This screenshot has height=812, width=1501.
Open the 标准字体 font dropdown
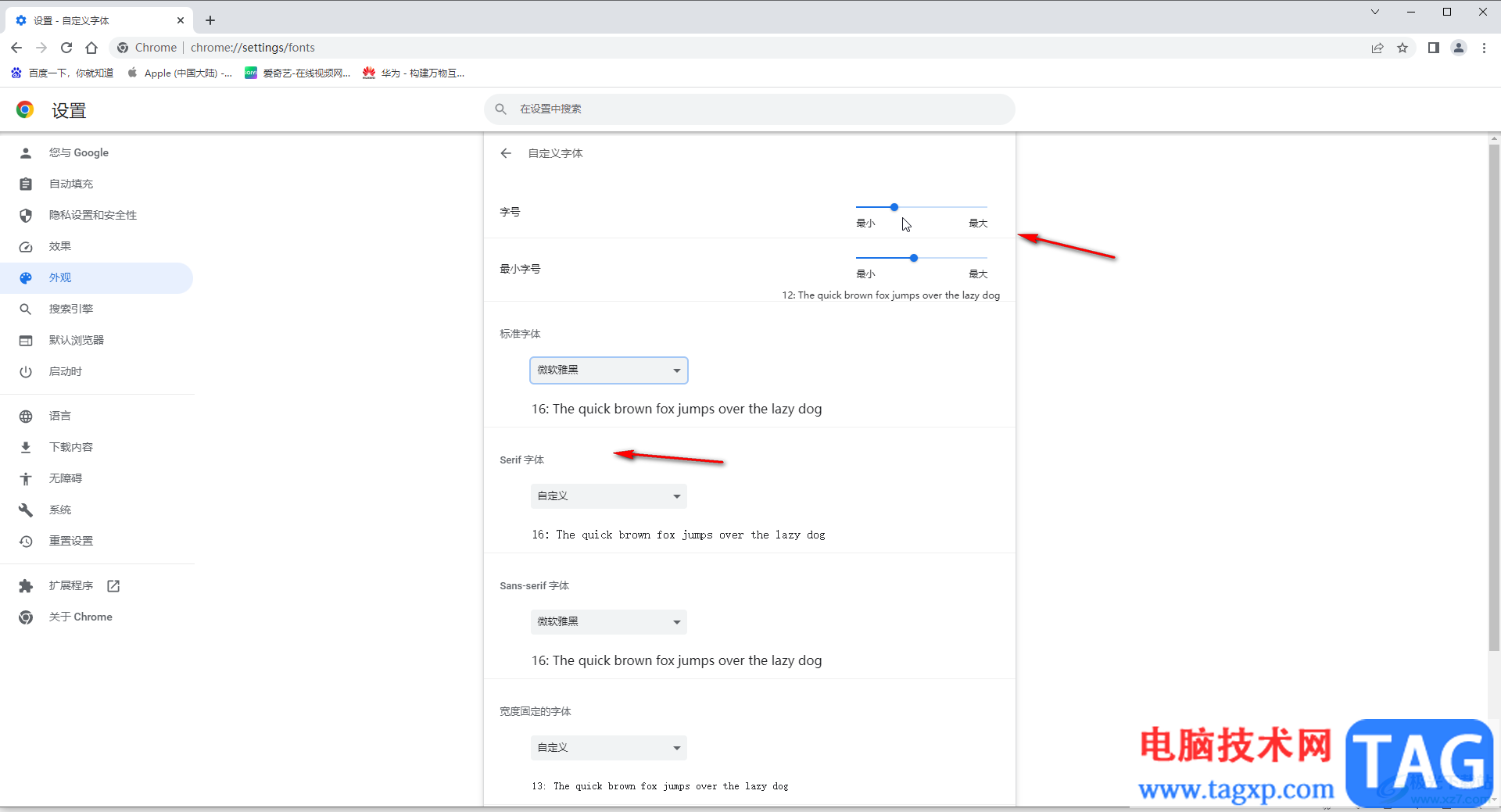(x=609, y=370)
